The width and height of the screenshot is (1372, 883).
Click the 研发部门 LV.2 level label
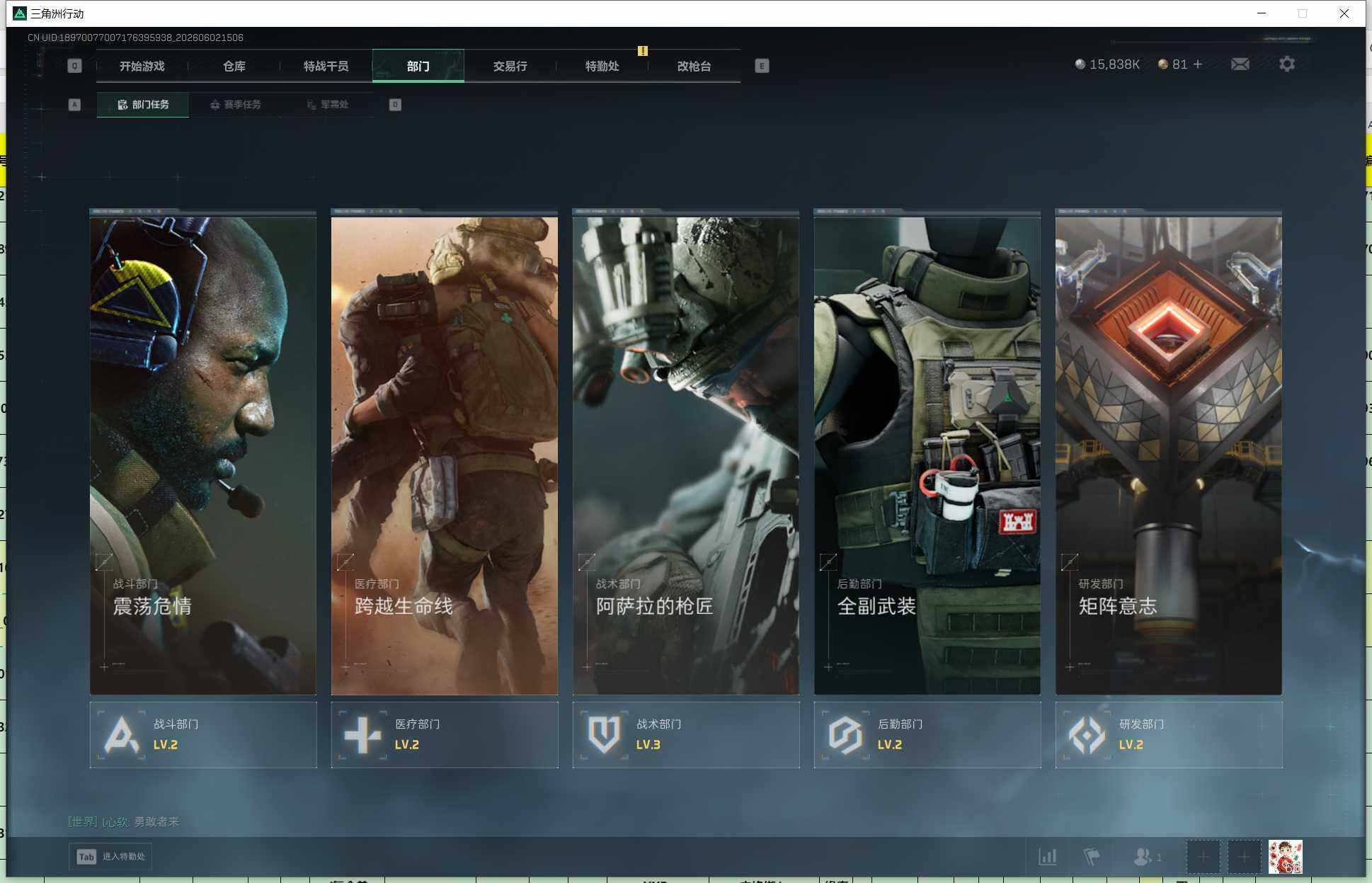point(1131,745)
